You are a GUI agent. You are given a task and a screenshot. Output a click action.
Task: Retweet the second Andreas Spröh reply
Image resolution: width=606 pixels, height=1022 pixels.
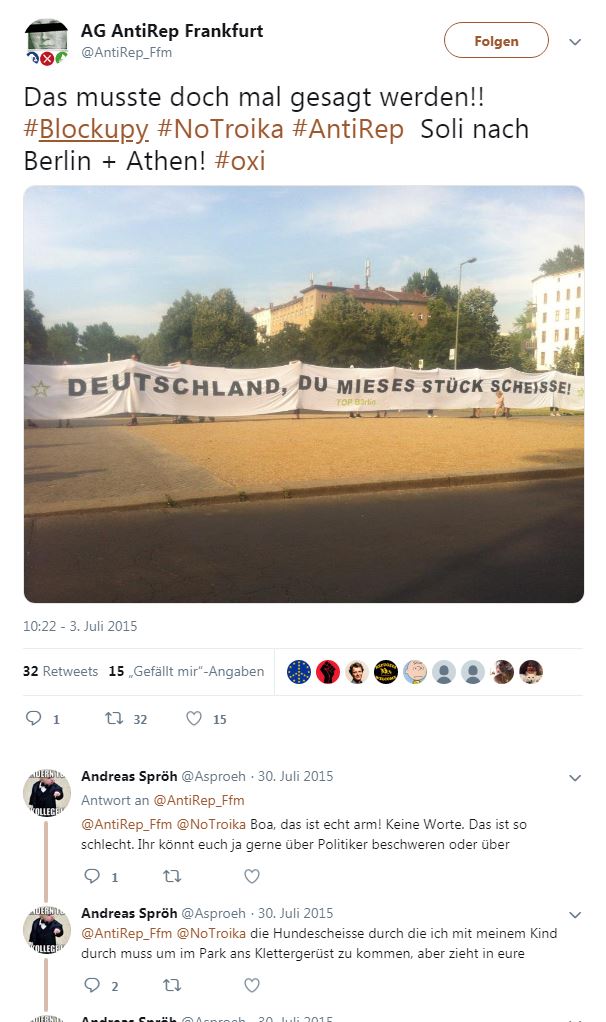tap(172, 985)
